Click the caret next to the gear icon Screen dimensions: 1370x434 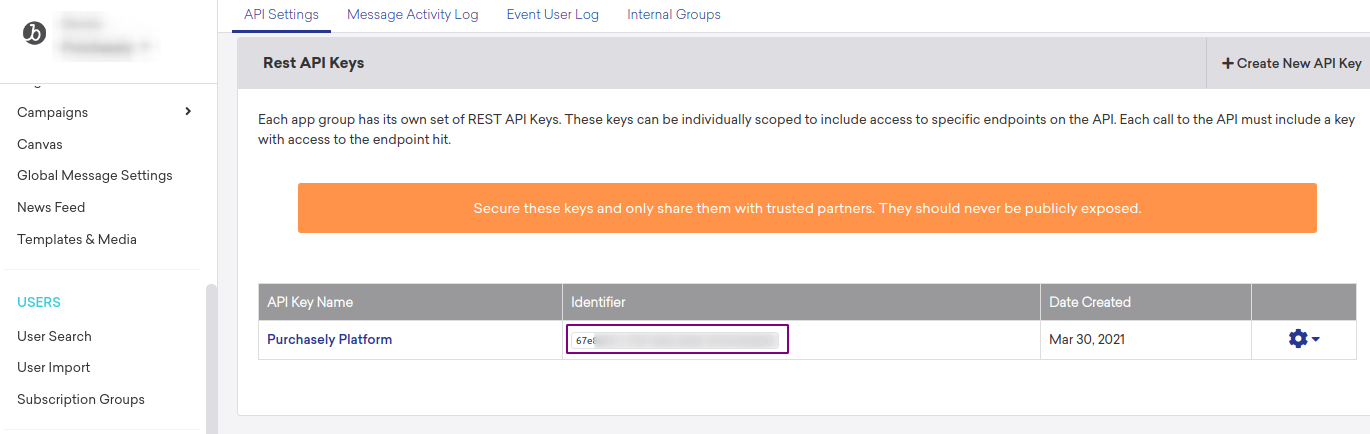pos(1315,340)
